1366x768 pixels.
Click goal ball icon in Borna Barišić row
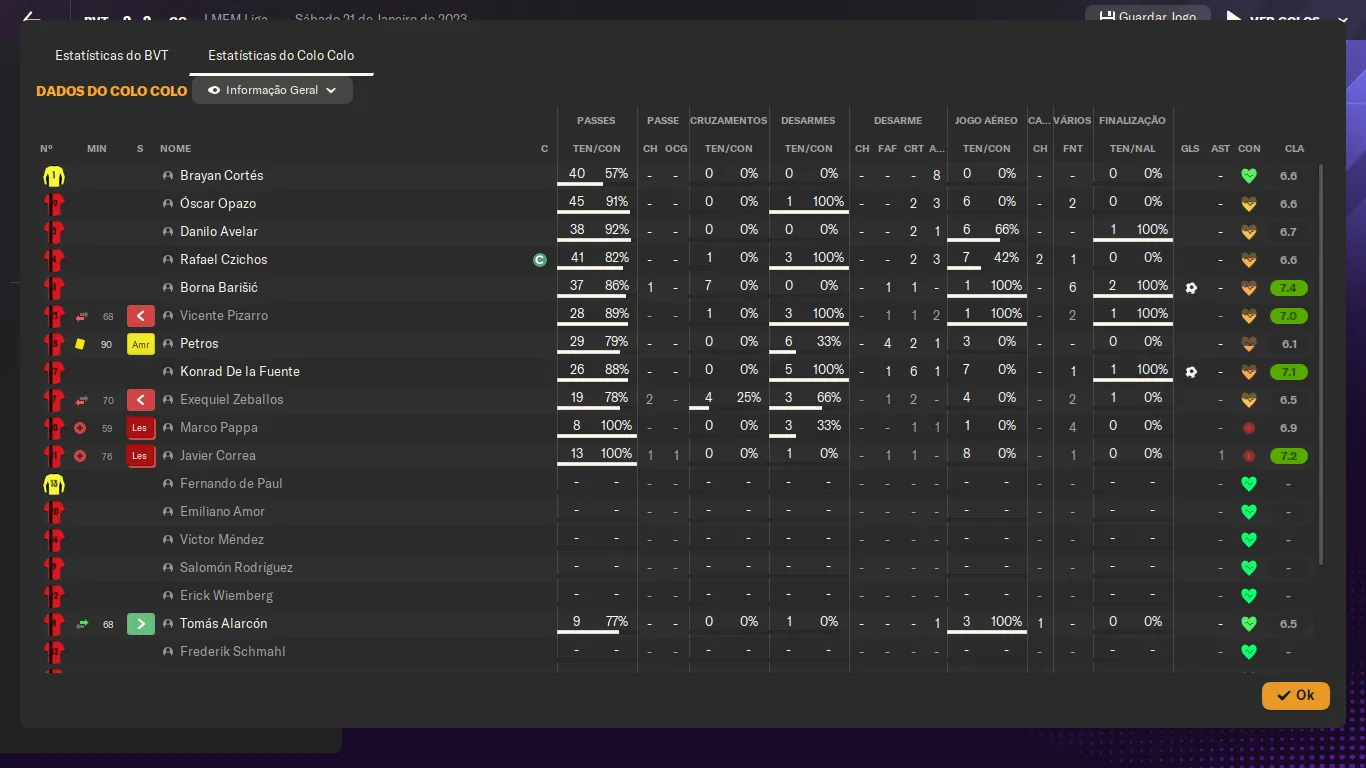click(1190, 288)
